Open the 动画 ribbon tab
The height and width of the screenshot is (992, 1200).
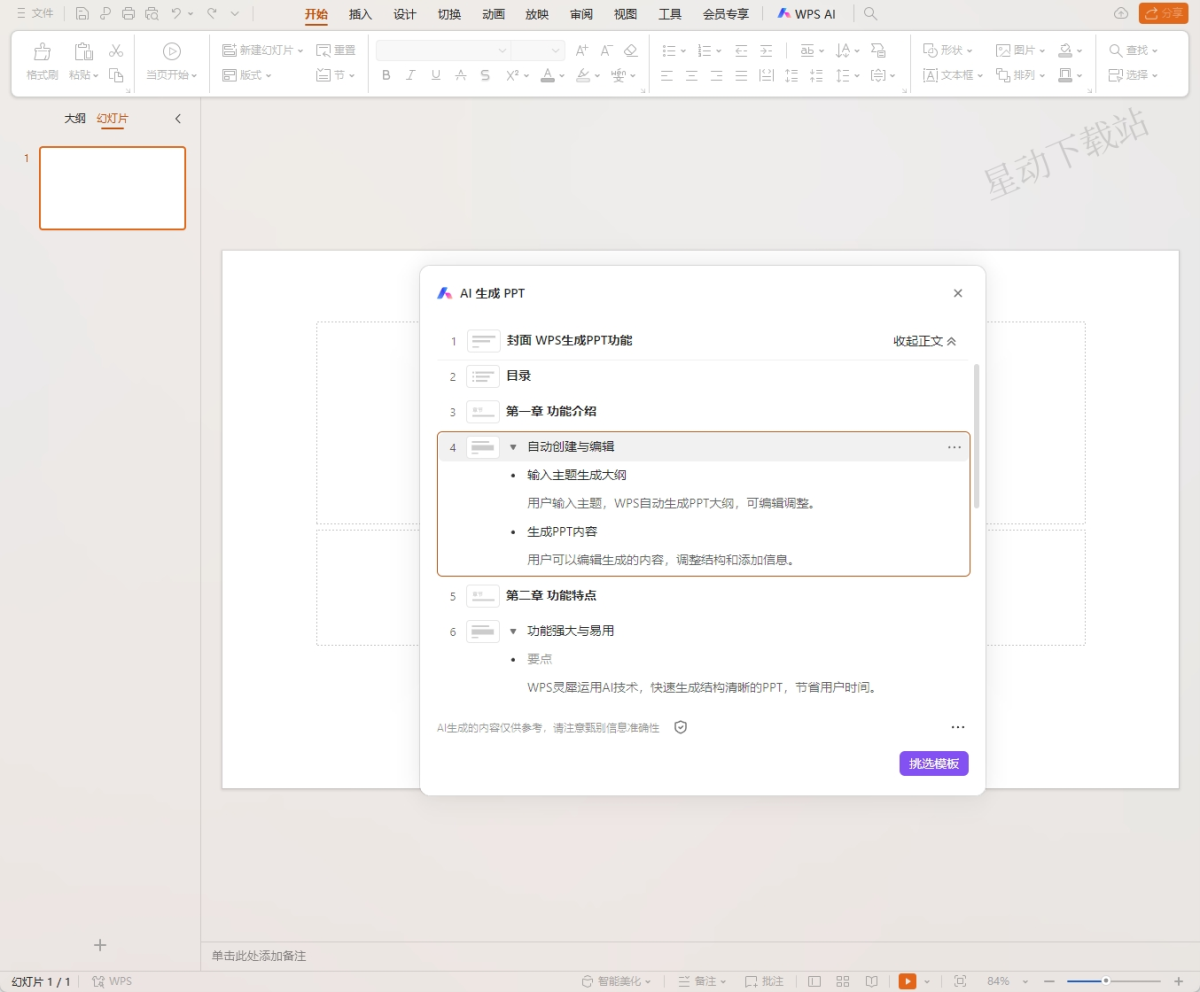pyautogui.click(x=493, y=14)
